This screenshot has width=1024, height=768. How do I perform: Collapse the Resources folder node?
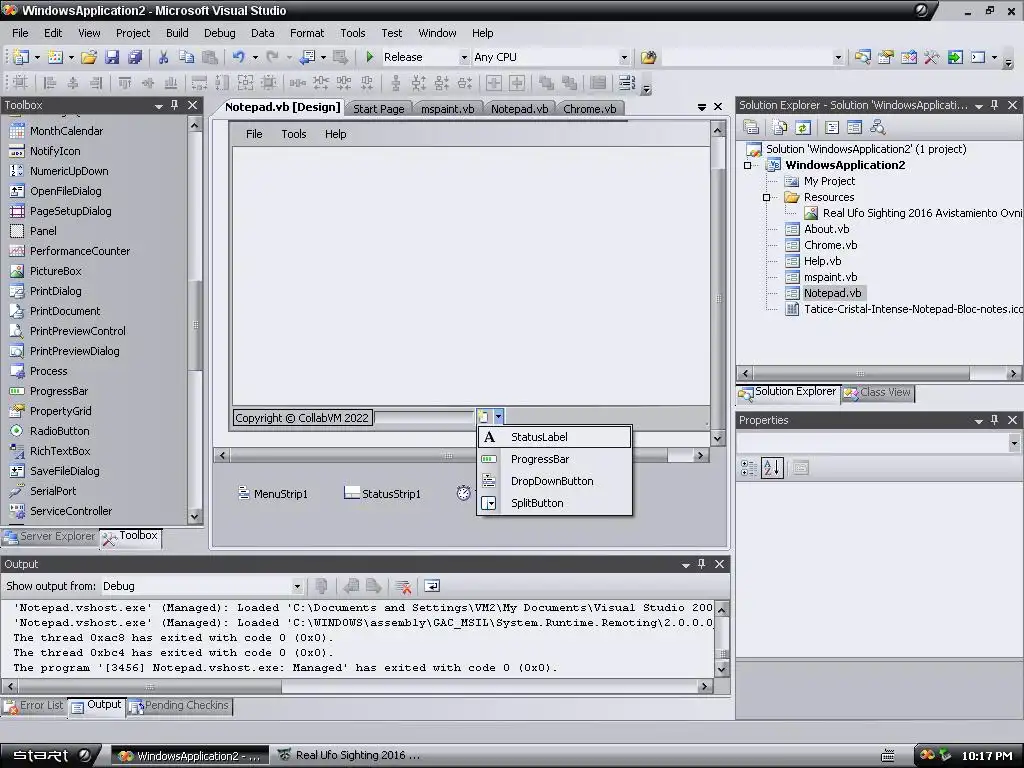point(767,197)
